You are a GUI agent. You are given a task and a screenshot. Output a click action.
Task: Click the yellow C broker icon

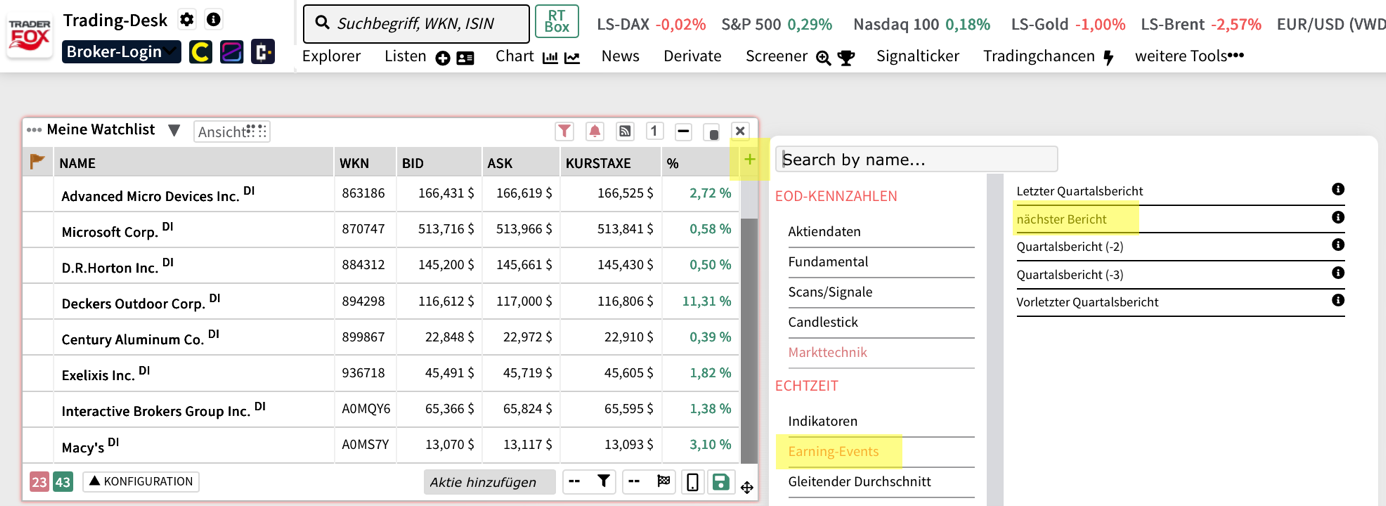(x=201, y=51)
